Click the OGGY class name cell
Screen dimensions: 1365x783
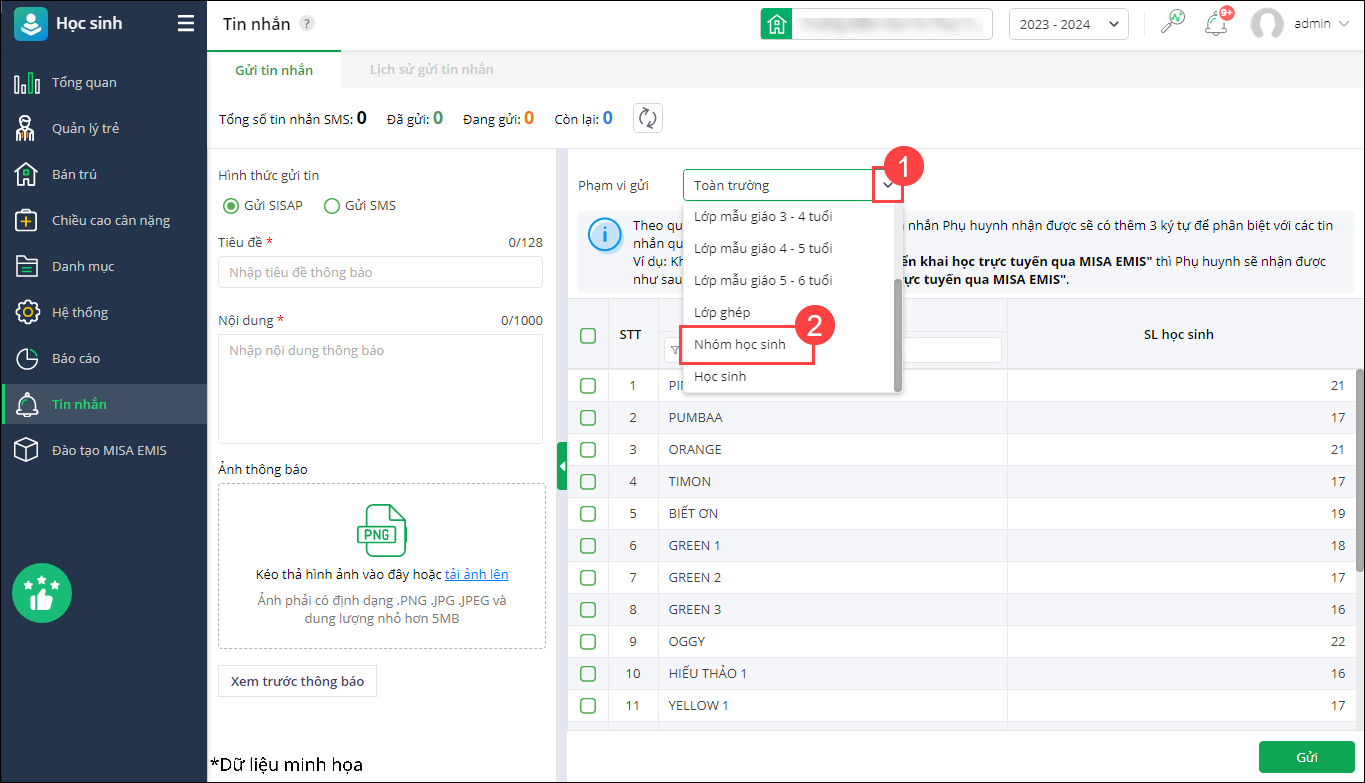coord(833,641)
